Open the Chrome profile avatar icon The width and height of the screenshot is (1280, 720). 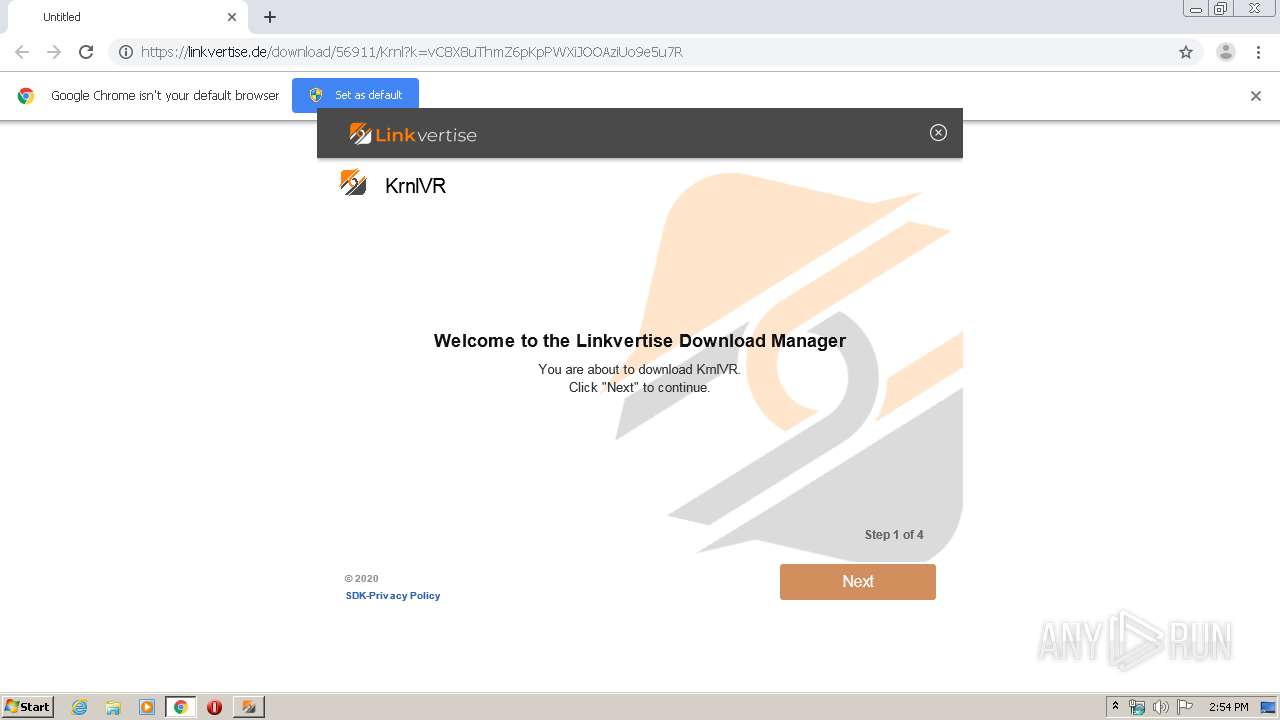1225,52
